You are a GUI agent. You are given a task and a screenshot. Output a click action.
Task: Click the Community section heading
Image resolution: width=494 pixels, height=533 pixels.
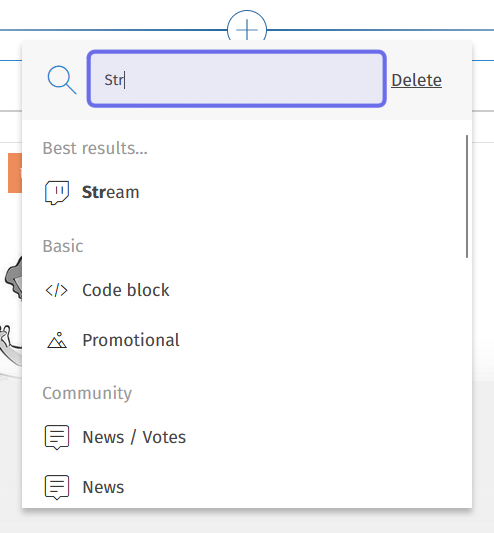(87, 393)
